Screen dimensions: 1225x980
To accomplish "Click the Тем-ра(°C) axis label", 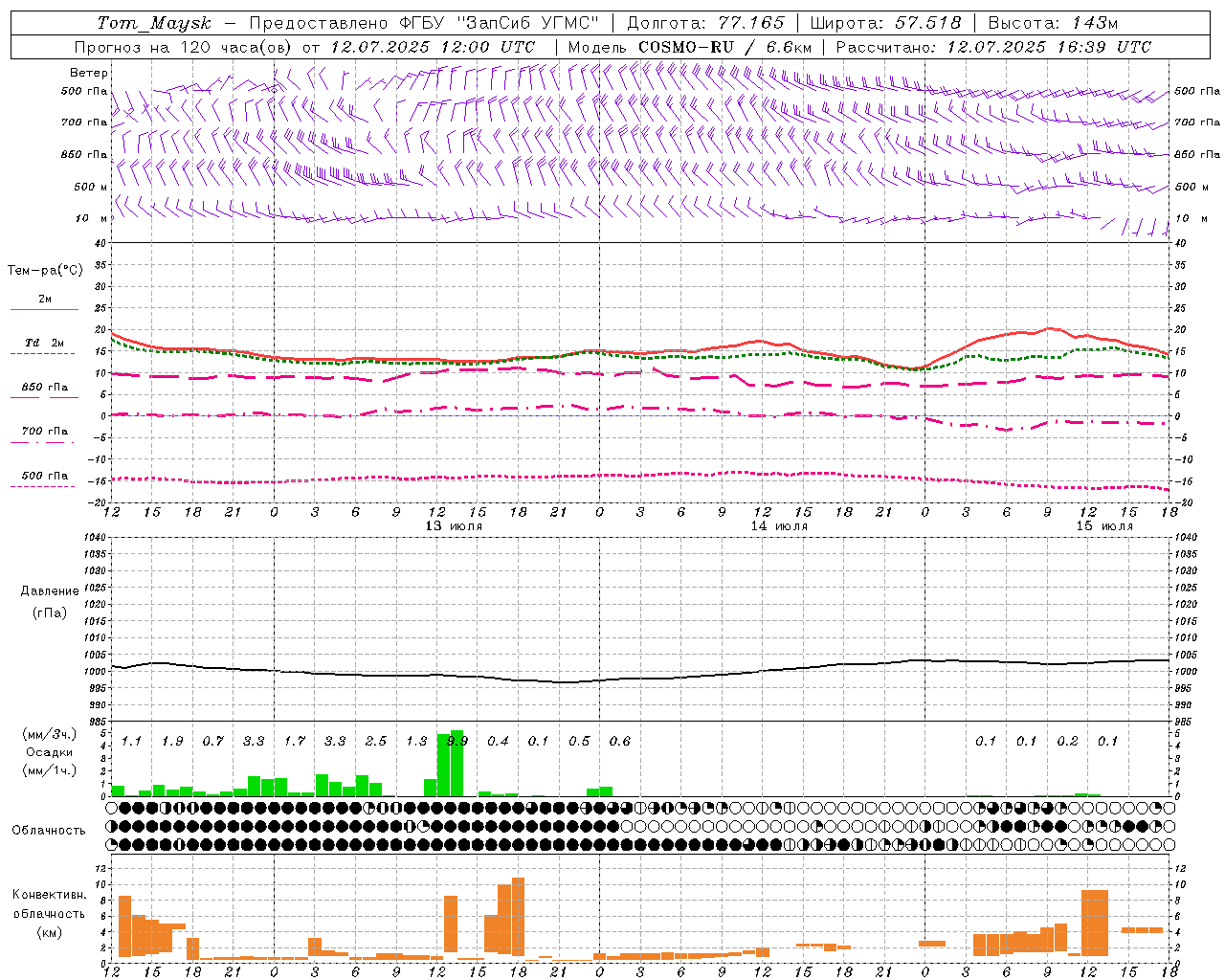I will 45,271.
